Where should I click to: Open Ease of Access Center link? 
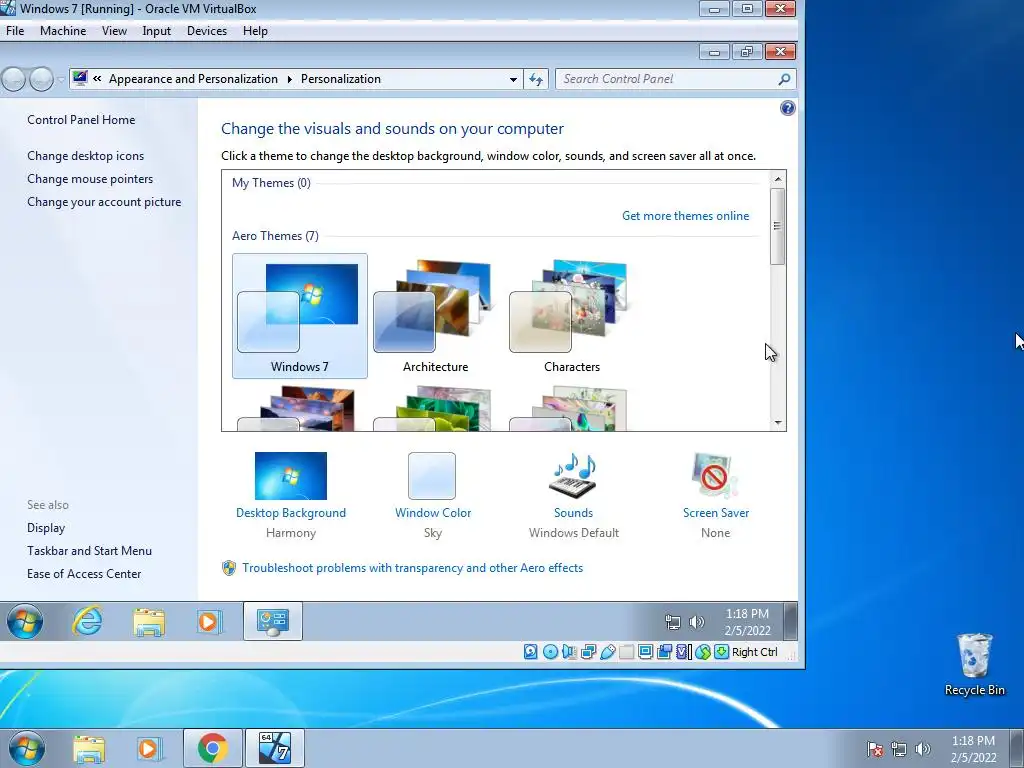coord(84,573)
